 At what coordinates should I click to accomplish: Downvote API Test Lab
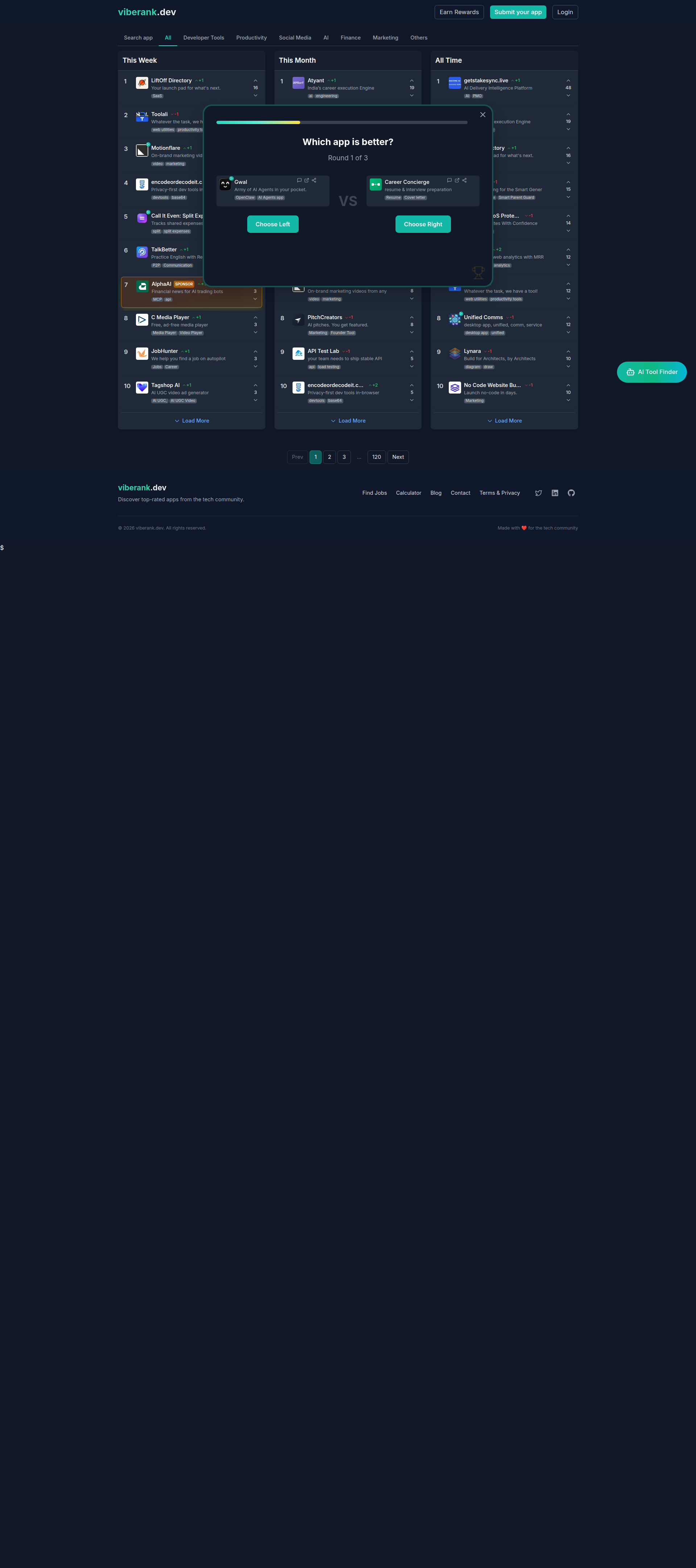pos(412,366)
